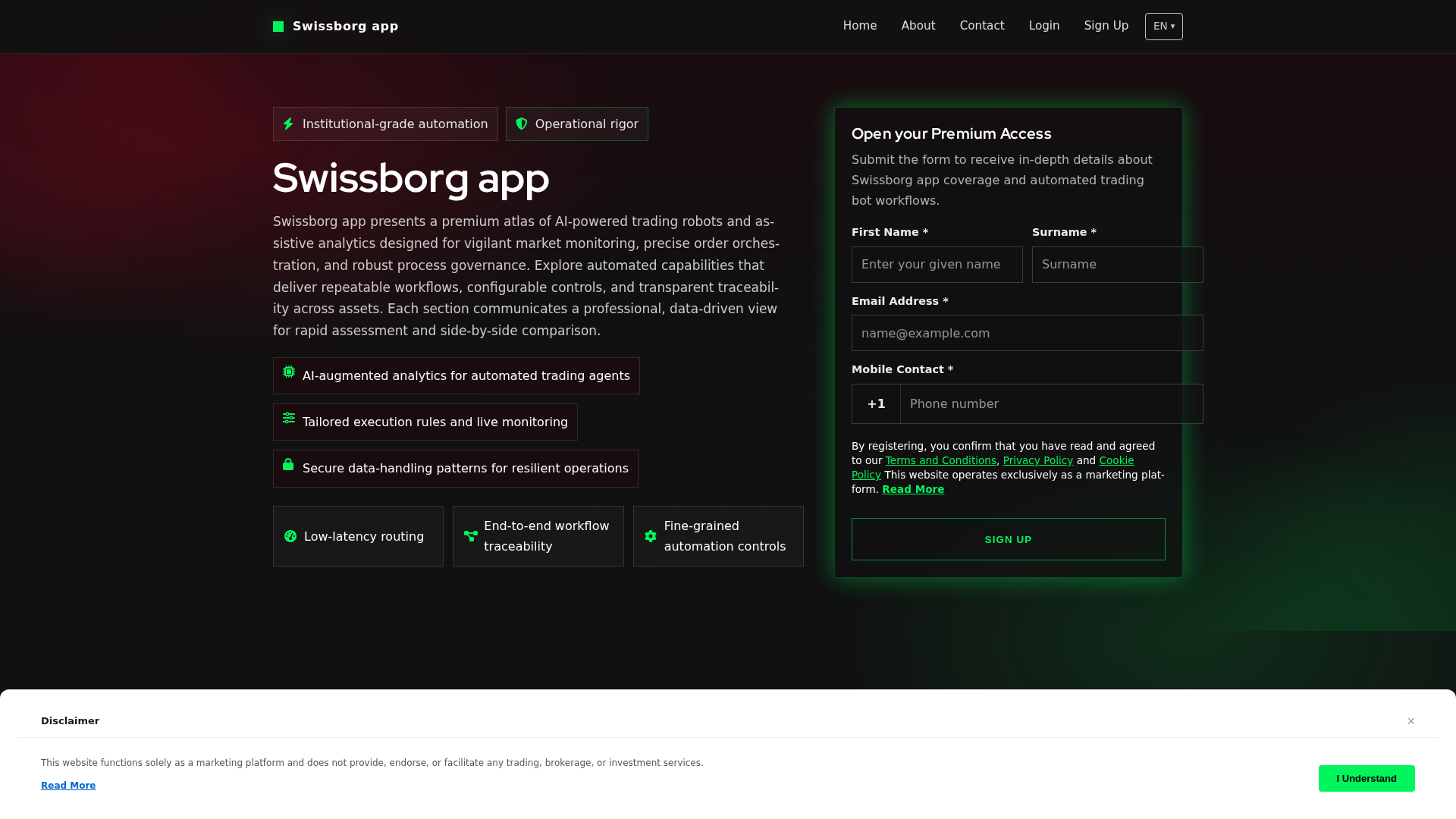Screen dimensions: 1456x819
Task: Focus the Phone number input field
Action: [x=1052, y=403]
